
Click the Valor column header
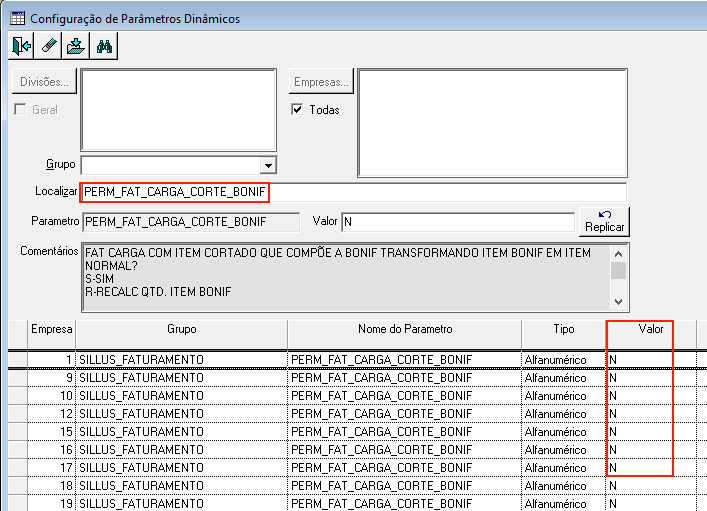coord(651,334)
